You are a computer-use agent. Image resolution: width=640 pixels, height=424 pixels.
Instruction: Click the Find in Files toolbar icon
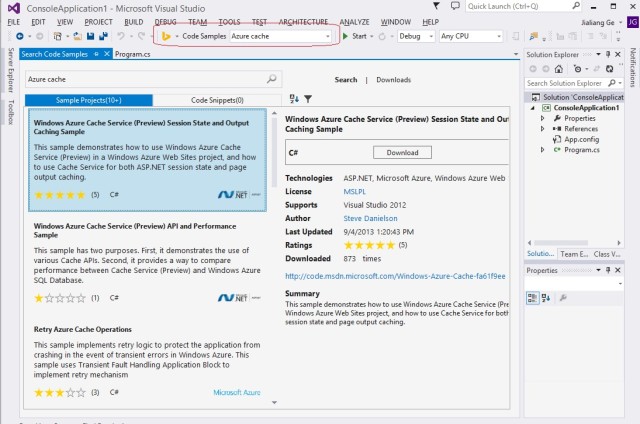click(x=533, y=36)
